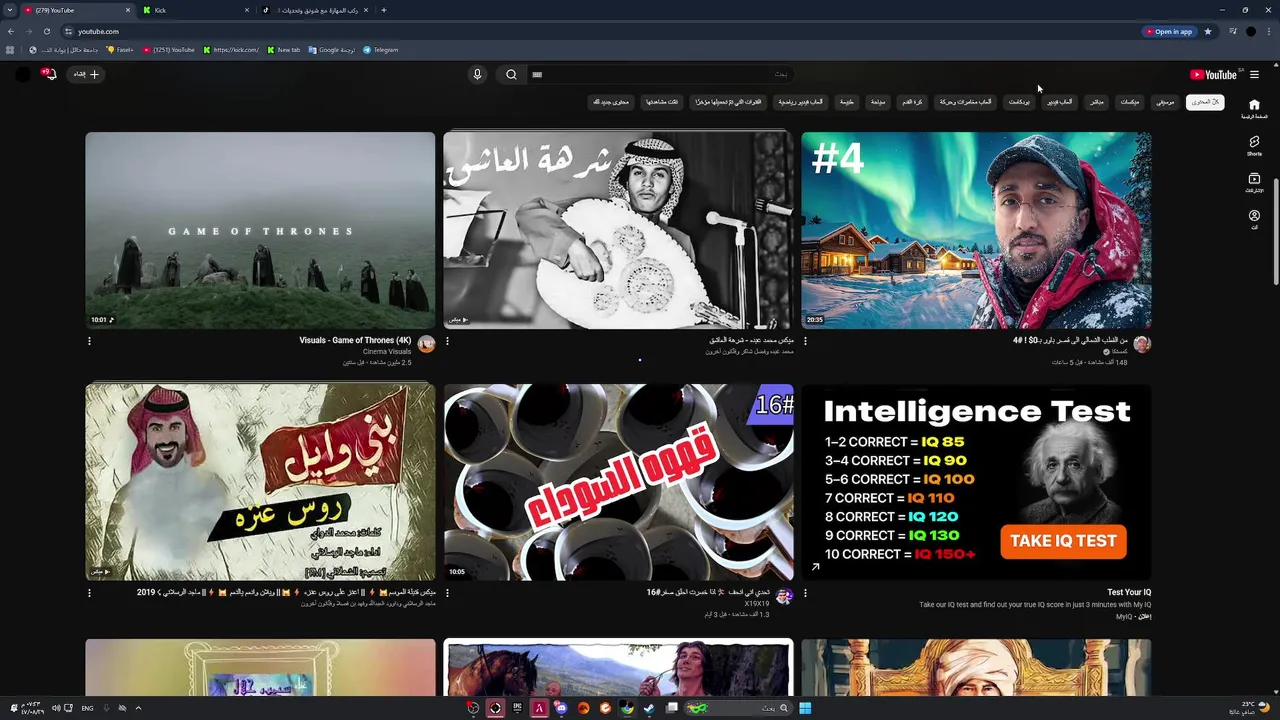This screenshot has height=720, width=1280.
Task: Open the 'بني وايل' video thumbnail
Action: click(260, 482)
